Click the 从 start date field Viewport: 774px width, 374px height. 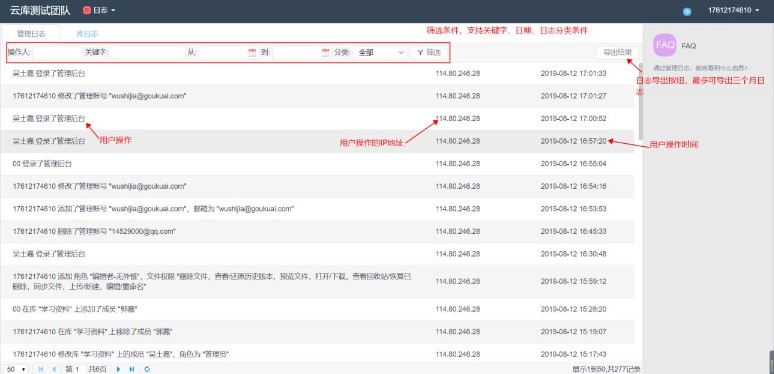click(x=228, y=52)
